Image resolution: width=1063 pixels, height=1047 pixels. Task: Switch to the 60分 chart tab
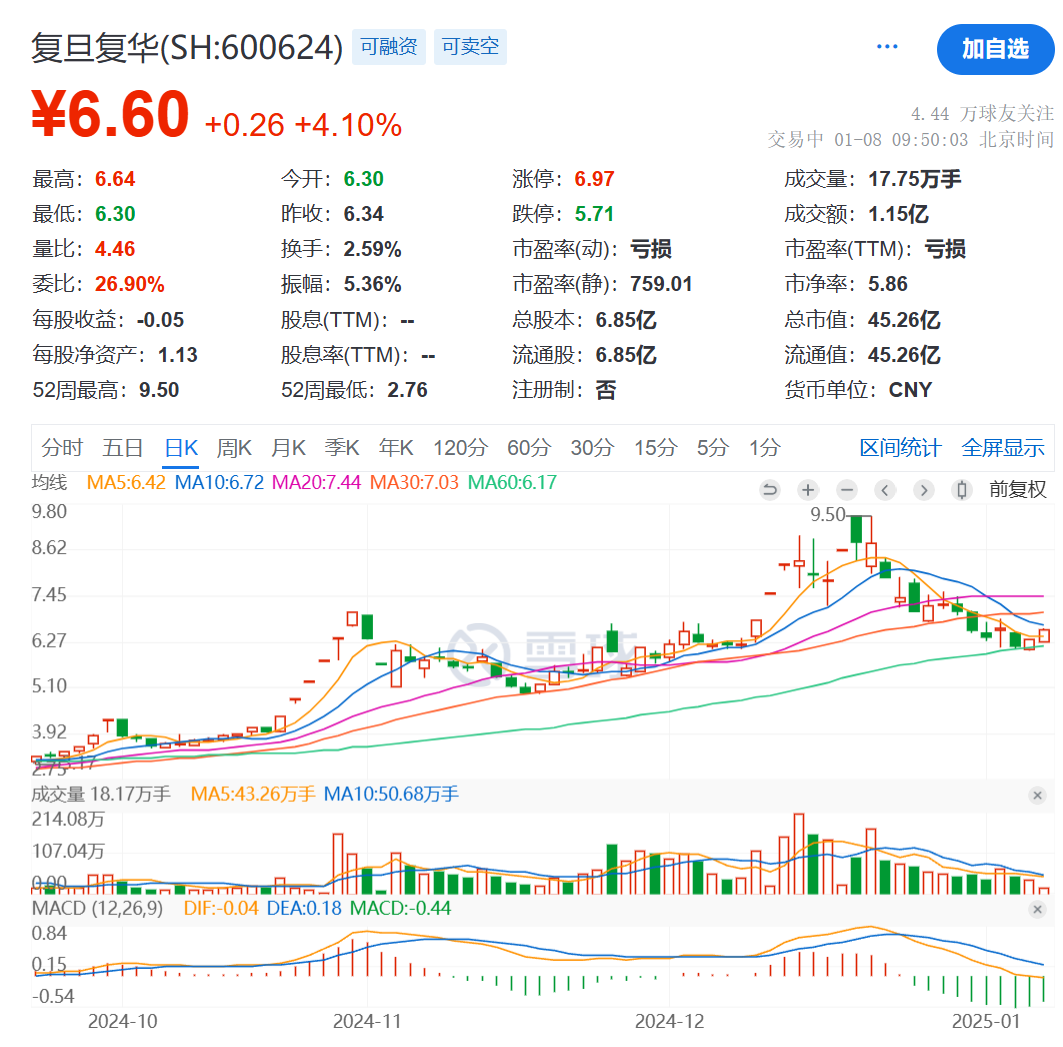coord(529,448)
